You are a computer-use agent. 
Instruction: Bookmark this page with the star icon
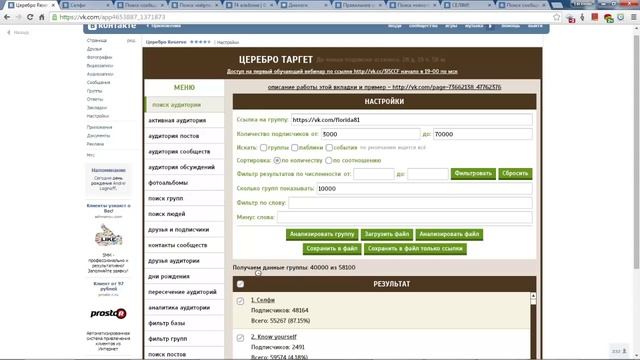pyautogui.click(x=557, y=17)
